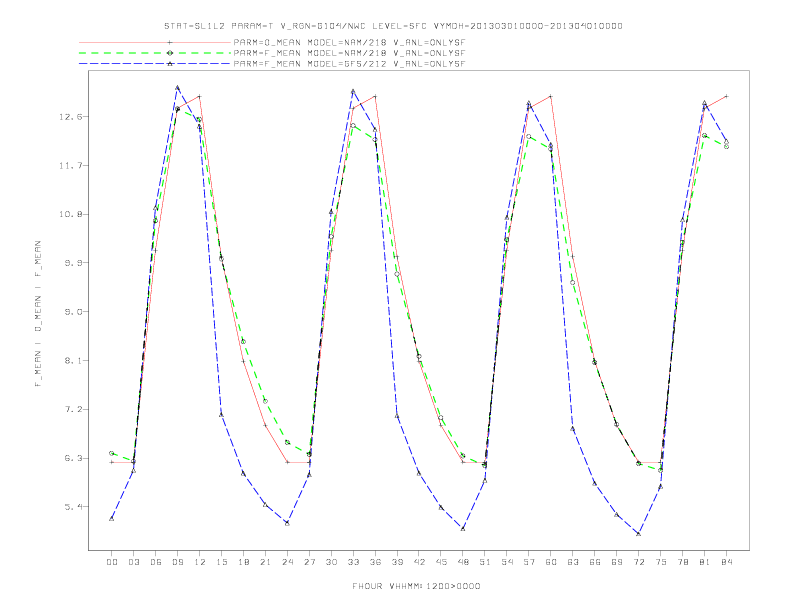Viewport: 792px width, 612px height.
Task: Click the chart title starting with STAT=SL1L2
Action: (x=393, y=26)
